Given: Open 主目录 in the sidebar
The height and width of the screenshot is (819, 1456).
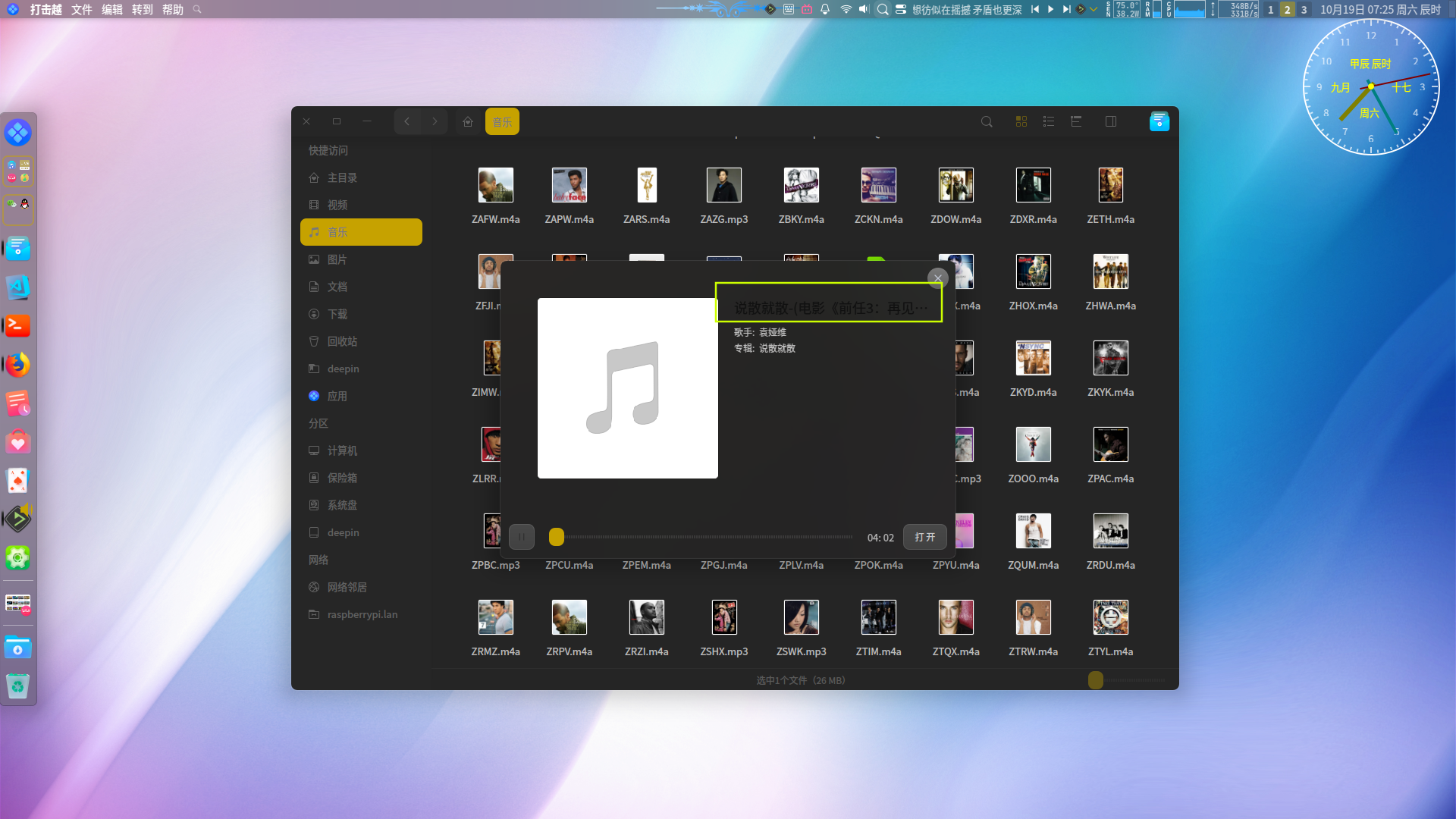Looking at the screenshot, I should pyautogui.click(x=361, y=177).
